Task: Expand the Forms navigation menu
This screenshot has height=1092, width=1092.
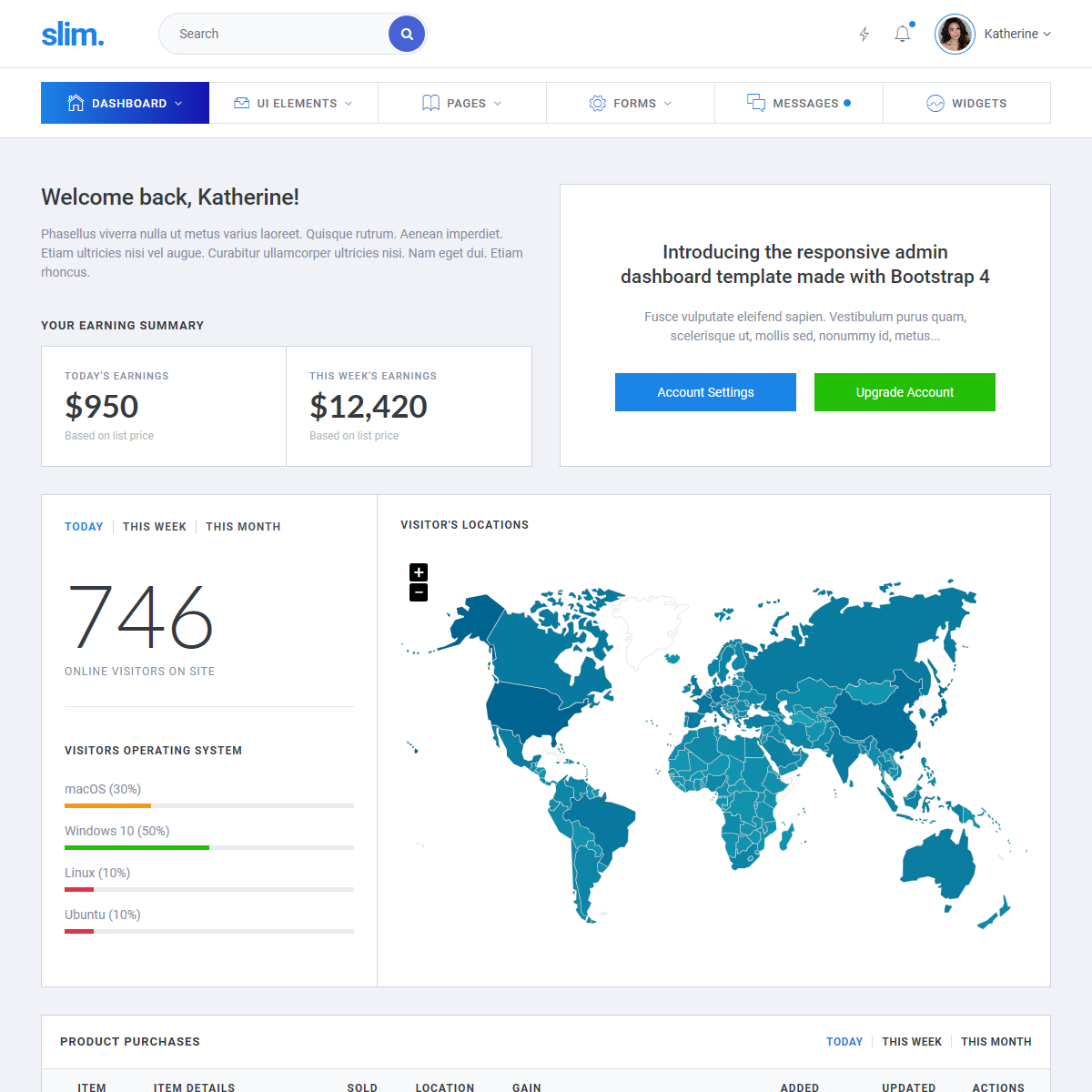Action: (x=667, y=104)
